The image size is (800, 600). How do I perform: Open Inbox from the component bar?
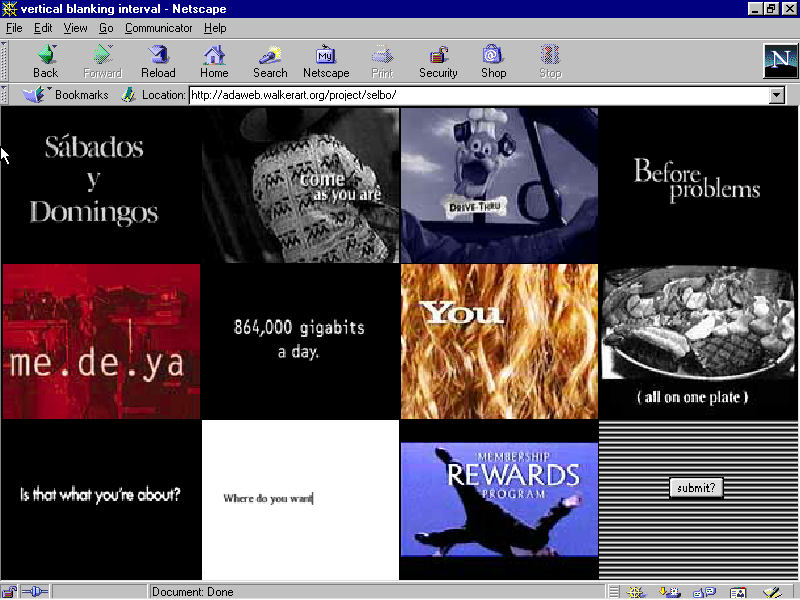point(670,592)
